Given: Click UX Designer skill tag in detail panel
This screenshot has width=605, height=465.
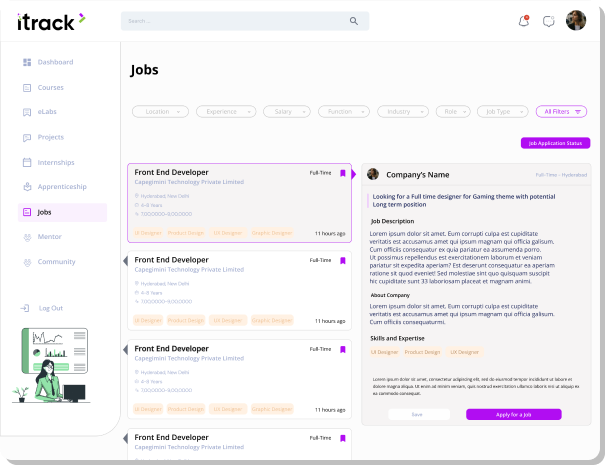Looking at the screenshot, I should [465, 352].
